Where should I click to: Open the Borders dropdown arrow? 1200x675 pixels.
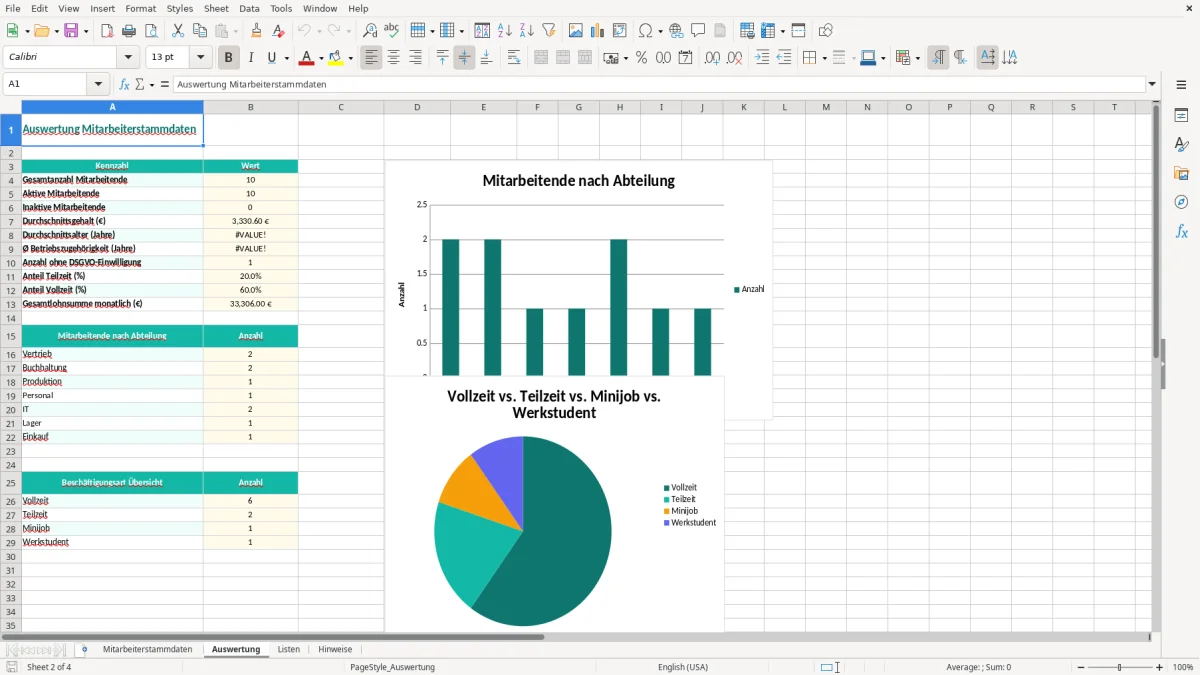pos(824,58)
